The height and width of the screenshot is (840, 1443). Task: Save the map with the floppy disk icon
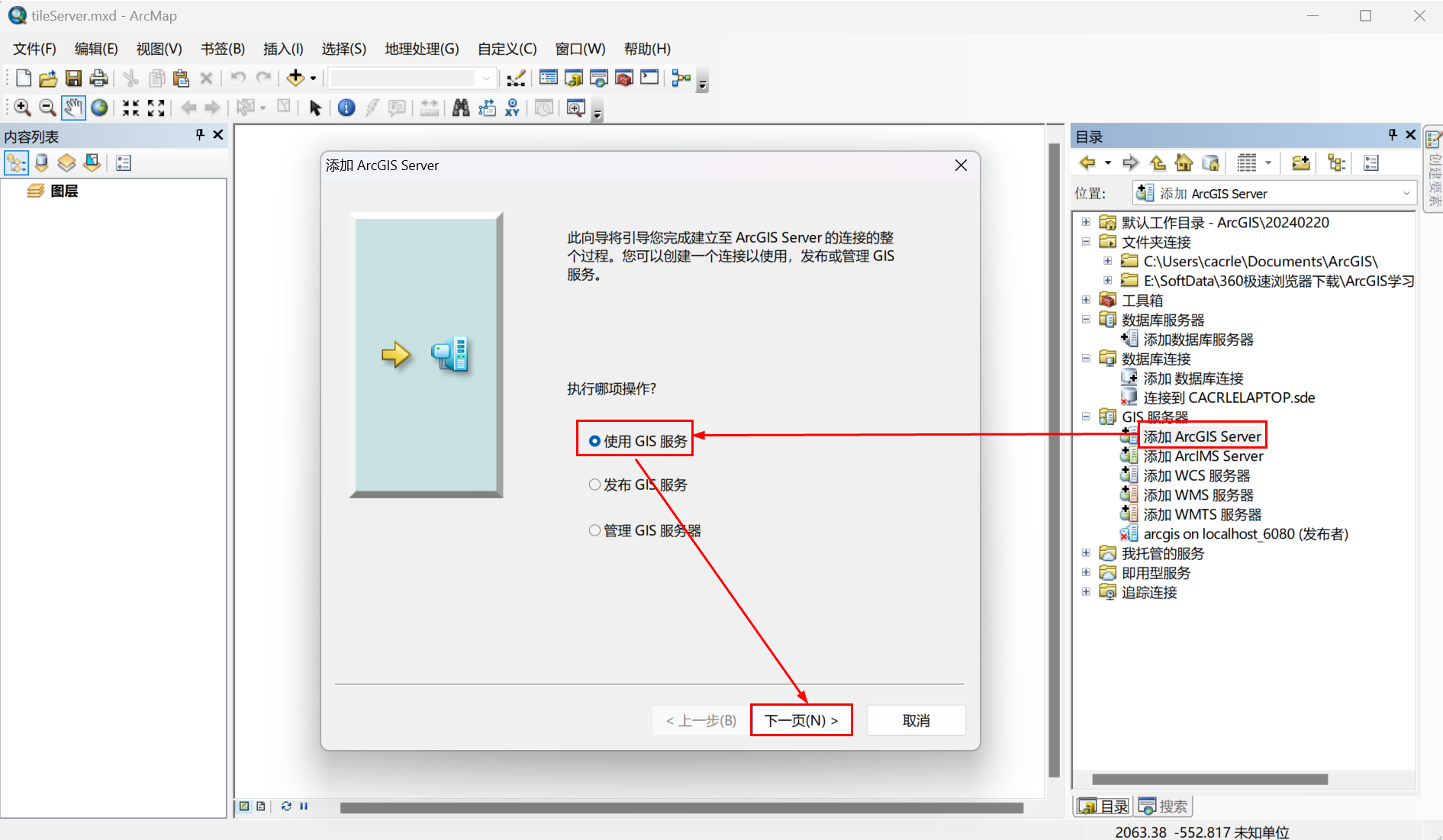[73, 78]
